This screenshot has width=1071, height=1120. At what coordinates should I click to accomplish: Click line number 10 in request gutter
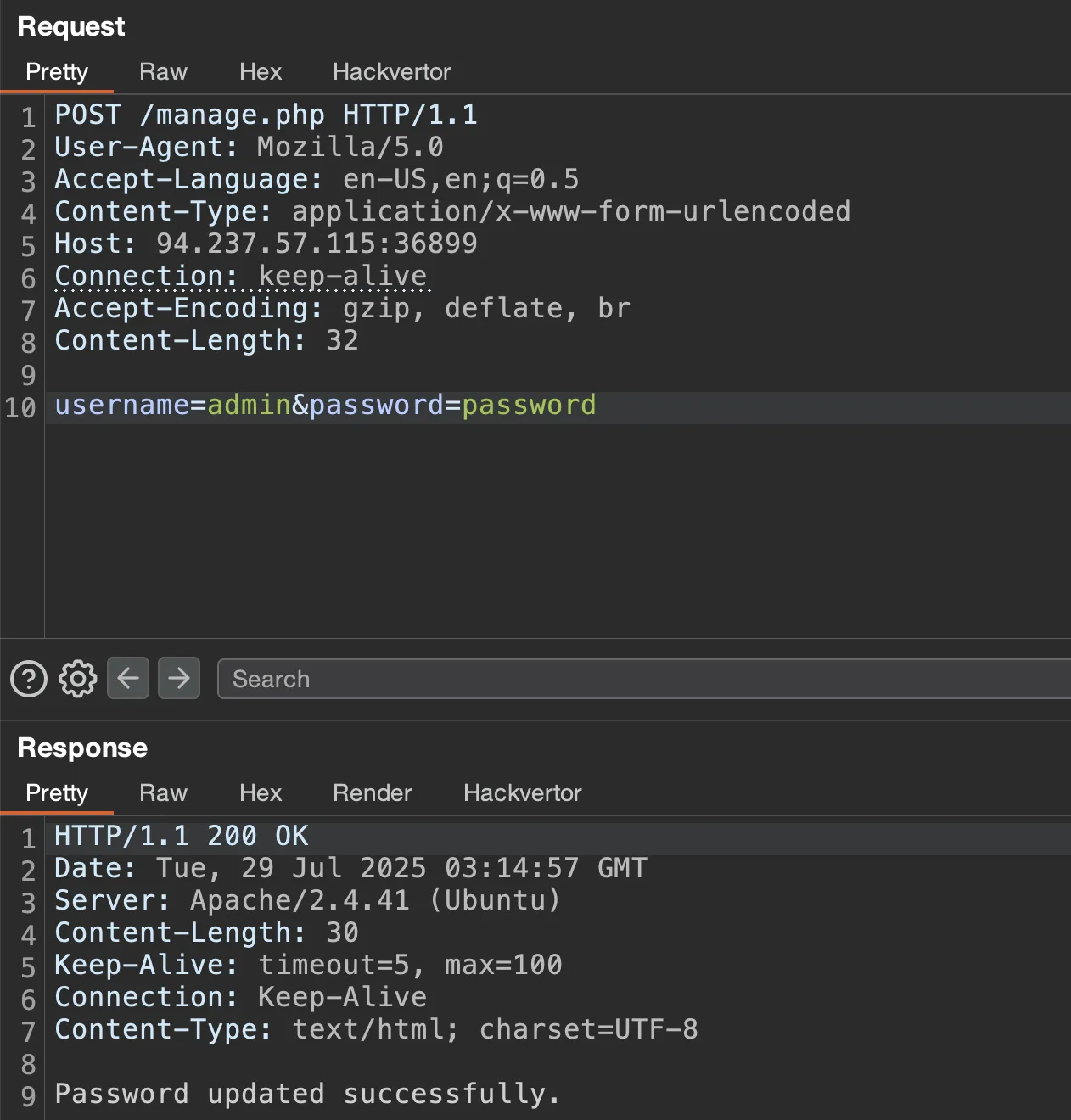click(20, 407)
